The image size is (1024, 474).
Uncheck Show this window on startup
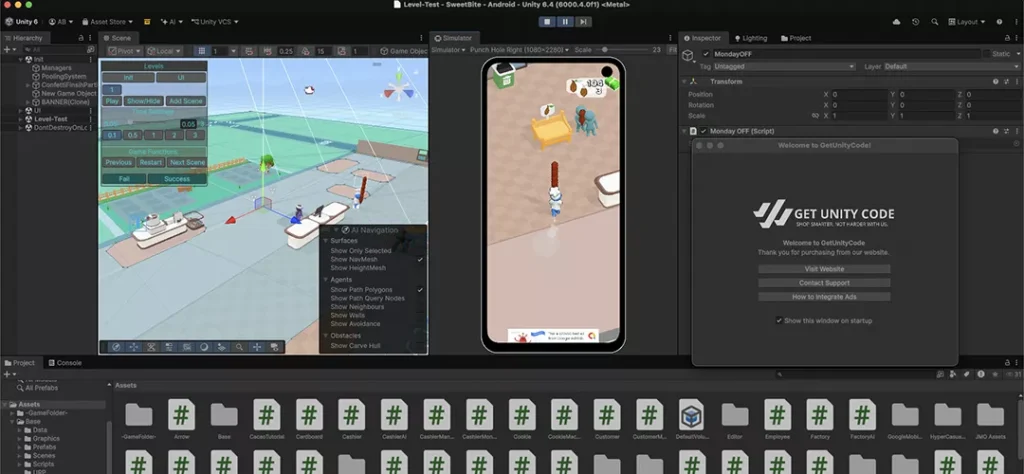tap(778, 321)
